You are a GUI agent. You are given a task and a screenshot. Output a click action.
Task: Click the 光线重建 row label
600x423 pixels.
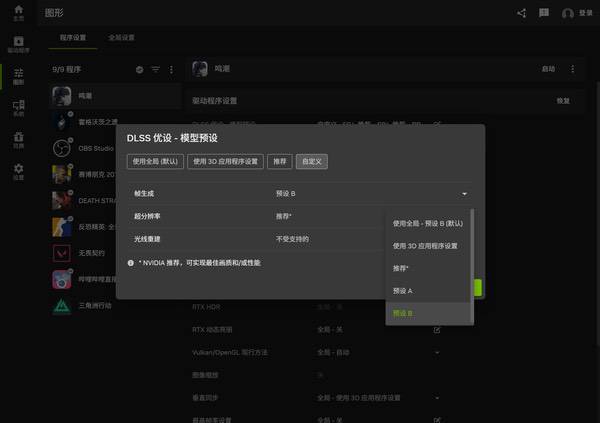tap(147, 239)
